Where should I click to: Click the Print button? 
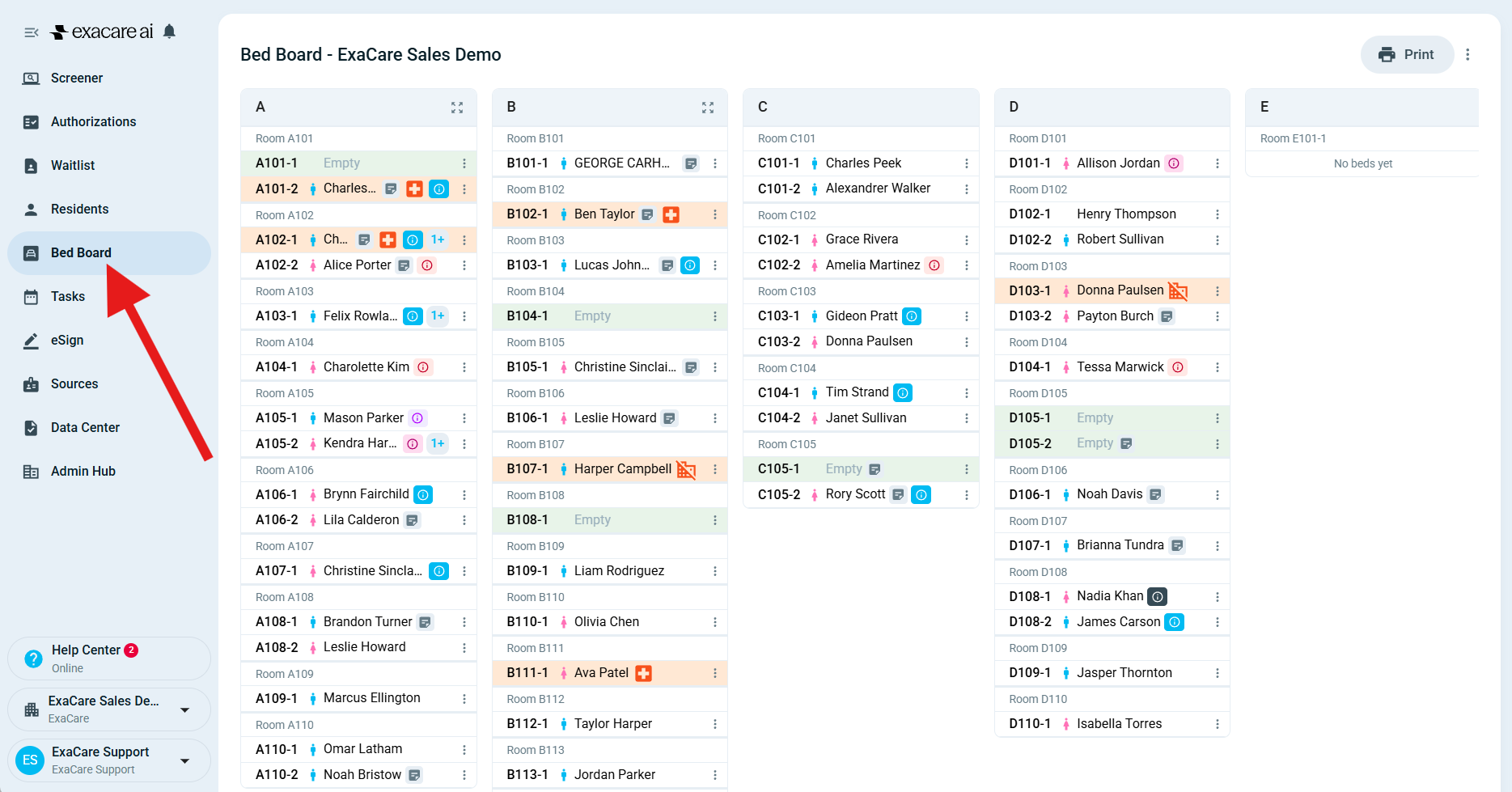tap(1407, 54)
